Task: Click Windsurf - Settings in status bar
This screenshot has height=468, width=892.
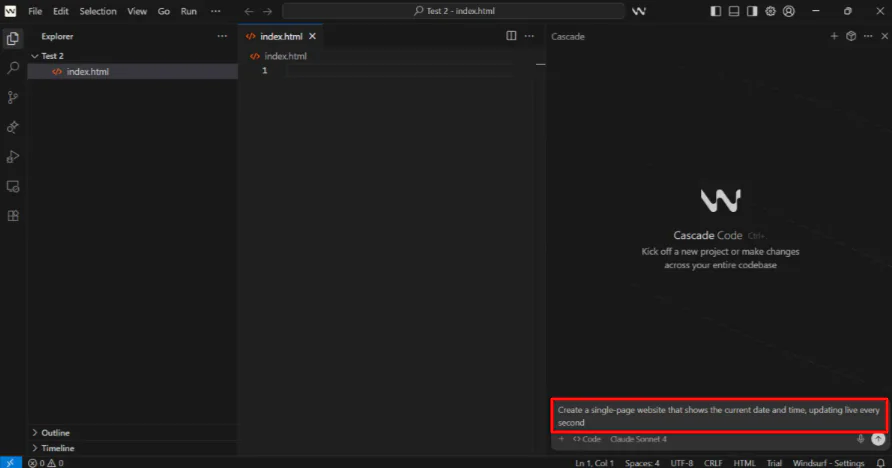Action: 828,463
